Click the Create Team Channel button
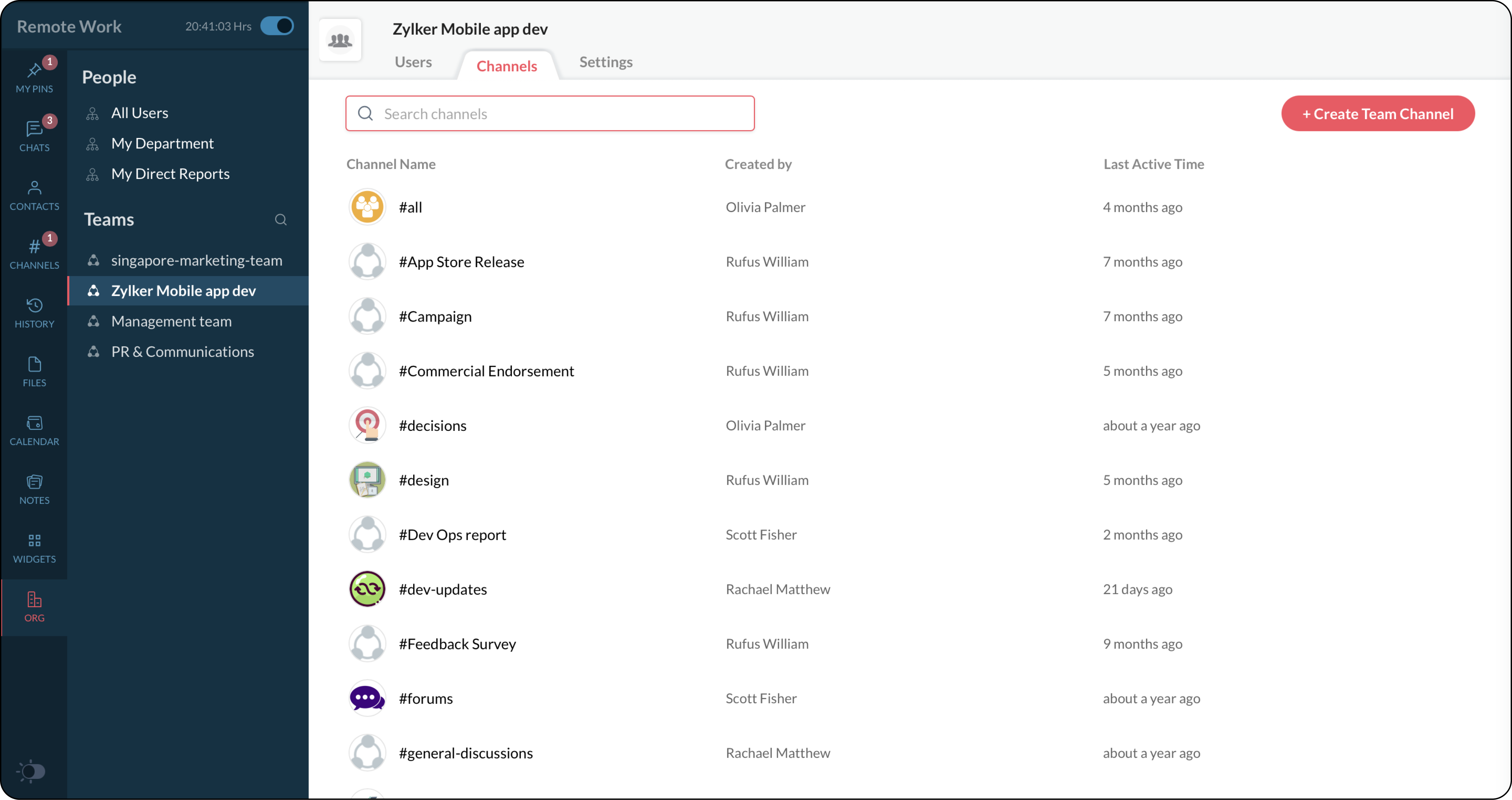 (x=1377, y=114)
